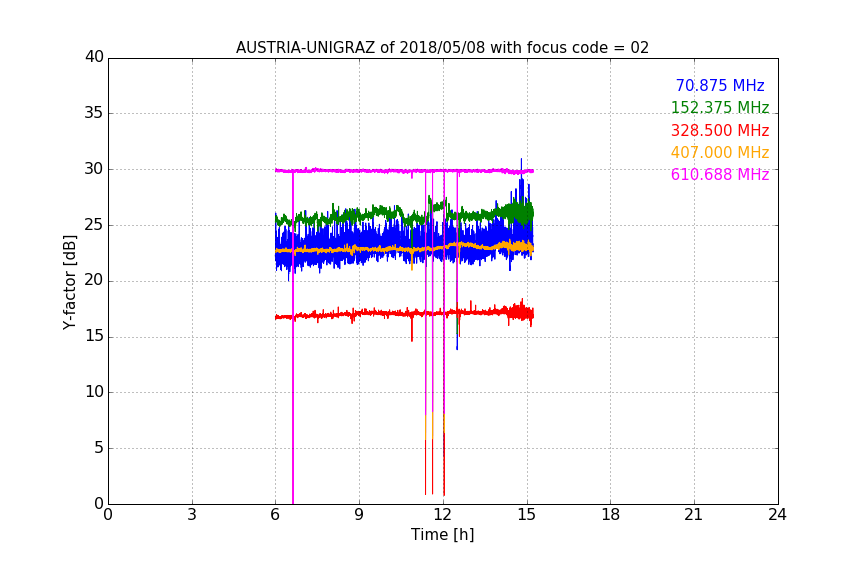The width and height of the screenshot is (864, 576).
Task: Click the Time [h] axis label
Action: point(442,534)
